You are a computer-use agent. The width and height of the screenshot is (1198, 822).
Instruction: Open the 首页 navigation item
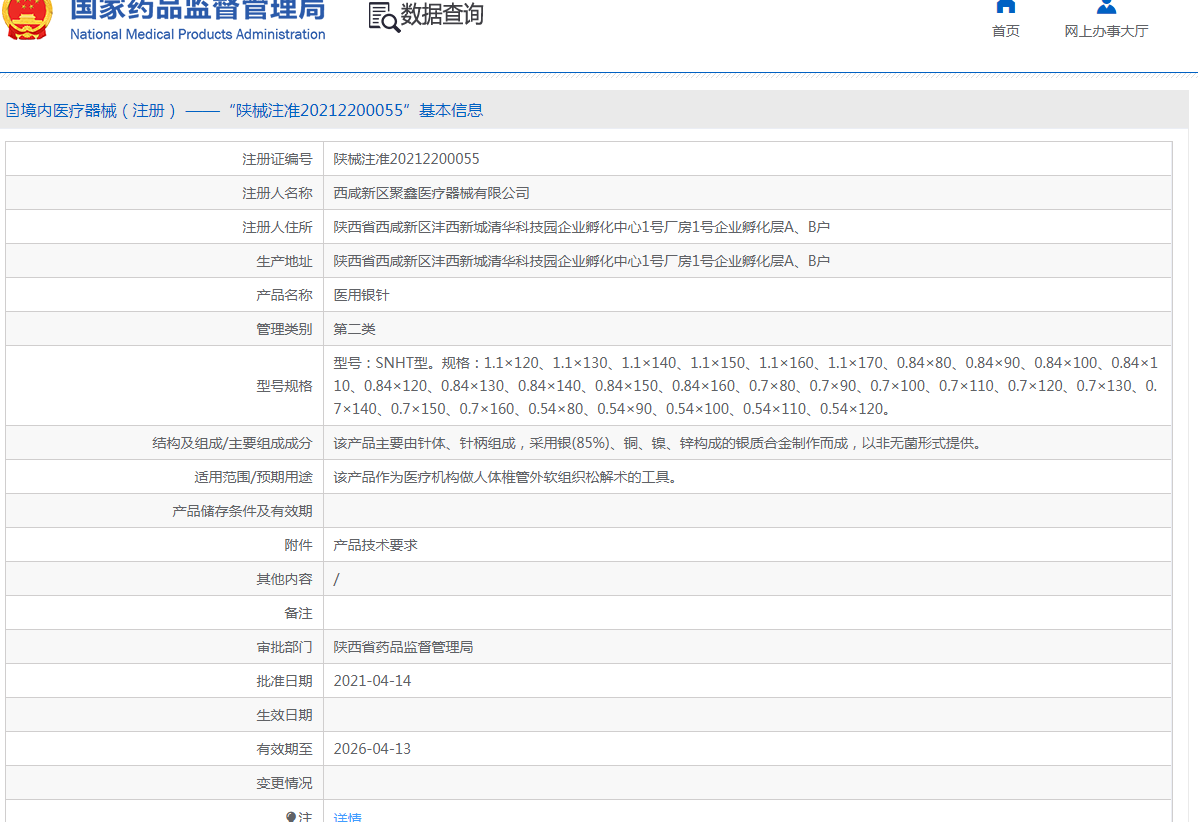(x=1006, y=31)
